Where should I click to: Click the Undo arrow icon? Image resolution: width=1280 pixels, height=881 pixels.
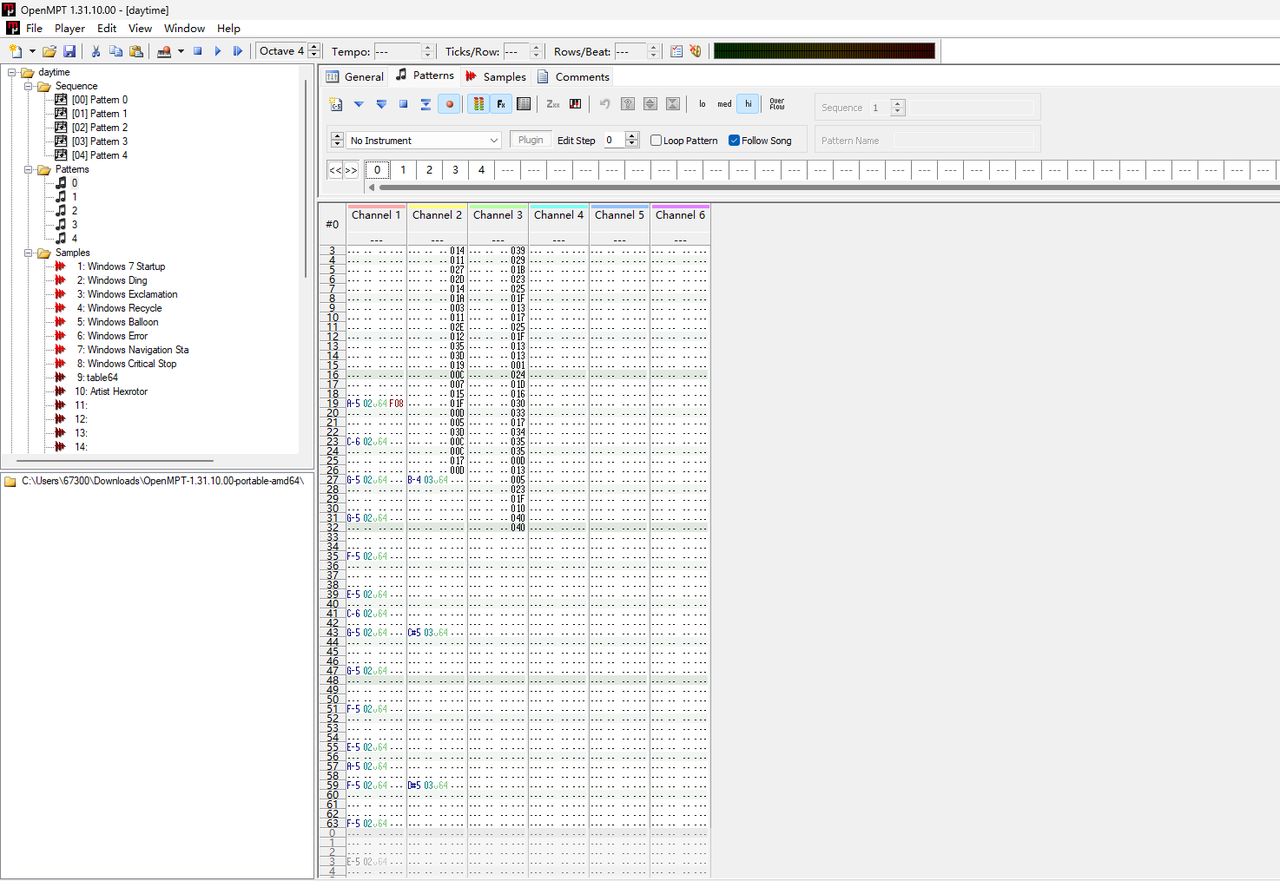click(605, 104)
